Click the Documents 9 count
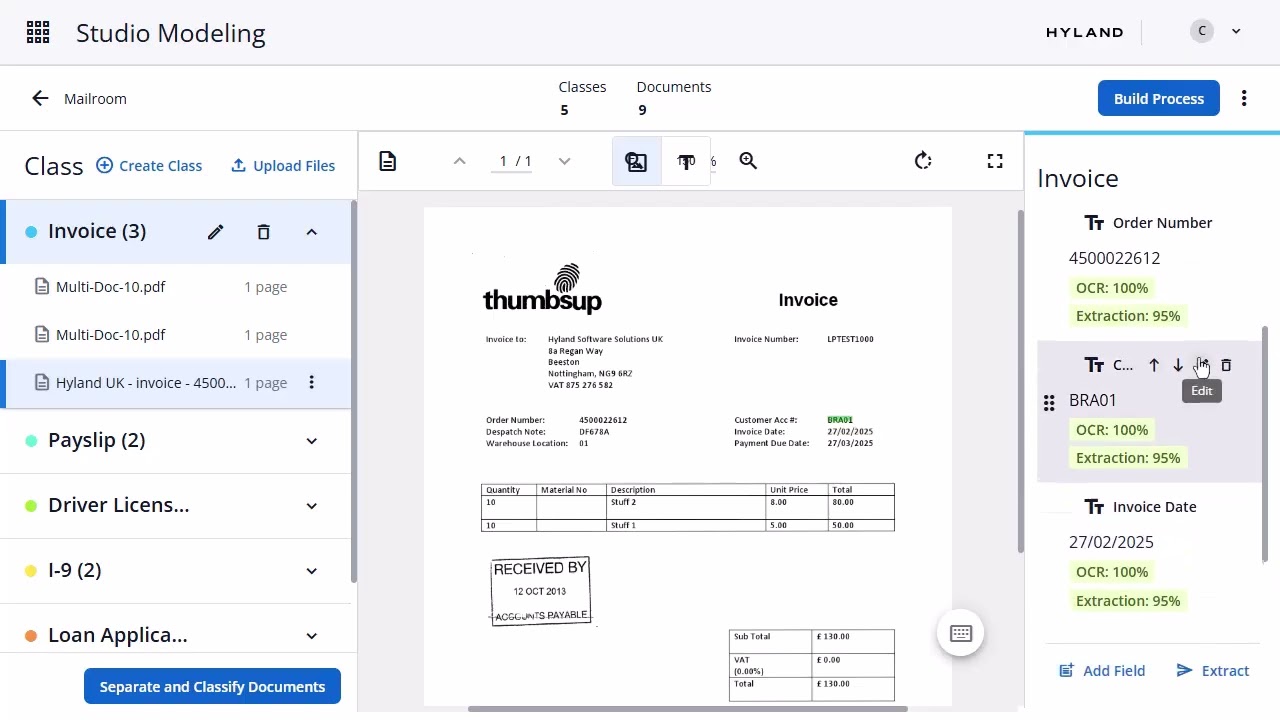The height and width of the screenshot is (720, 1280). tap(674, 98)
